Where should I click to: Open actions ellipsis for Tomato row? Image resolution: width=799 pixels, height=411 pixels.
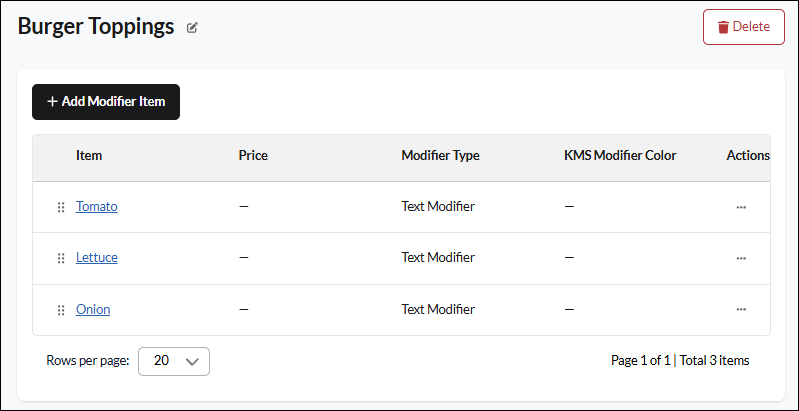[741, 207]
